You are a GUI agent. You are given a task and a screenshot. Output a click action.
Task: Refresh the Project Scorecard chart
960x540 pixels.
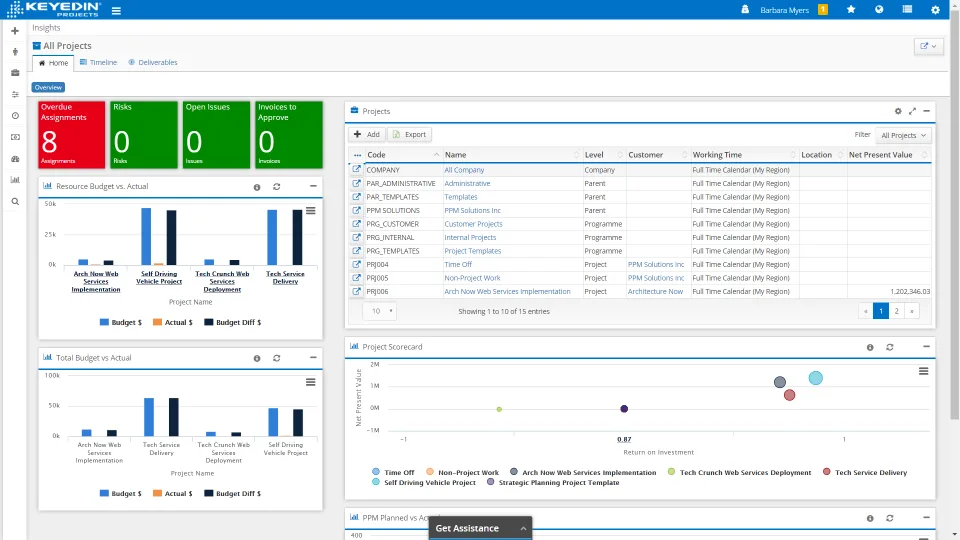(890, 347)
